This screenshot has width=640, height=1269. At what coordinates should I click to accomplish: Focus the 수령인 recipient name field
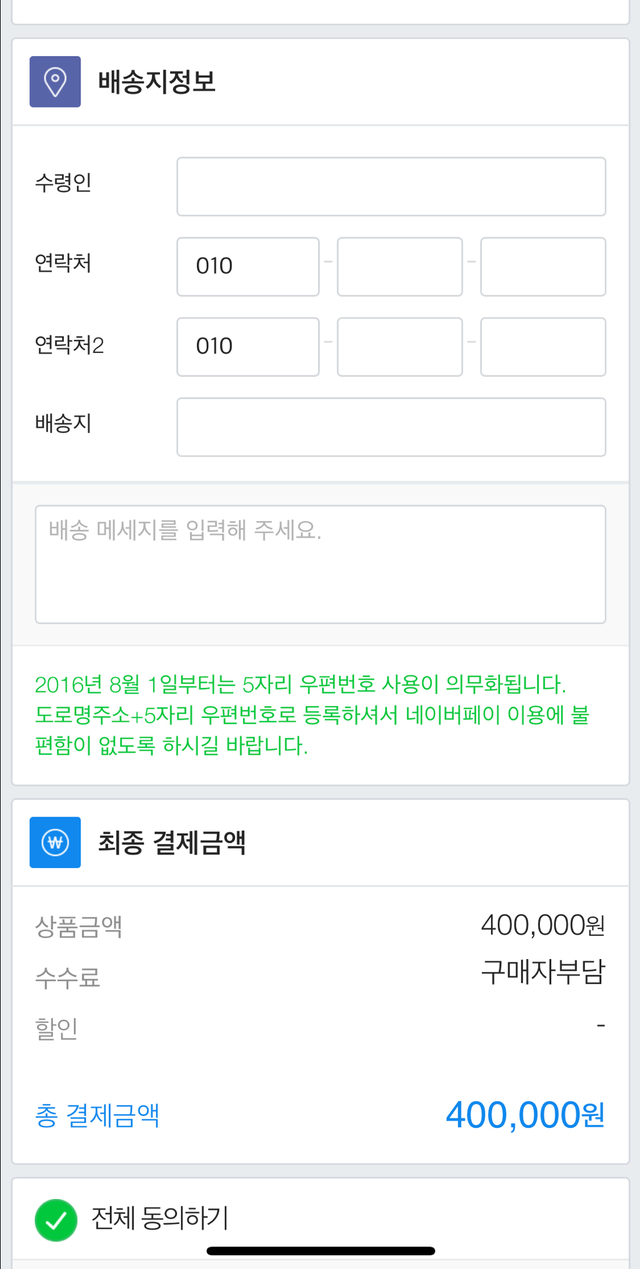pyautogui.click(x=391, y=186)
